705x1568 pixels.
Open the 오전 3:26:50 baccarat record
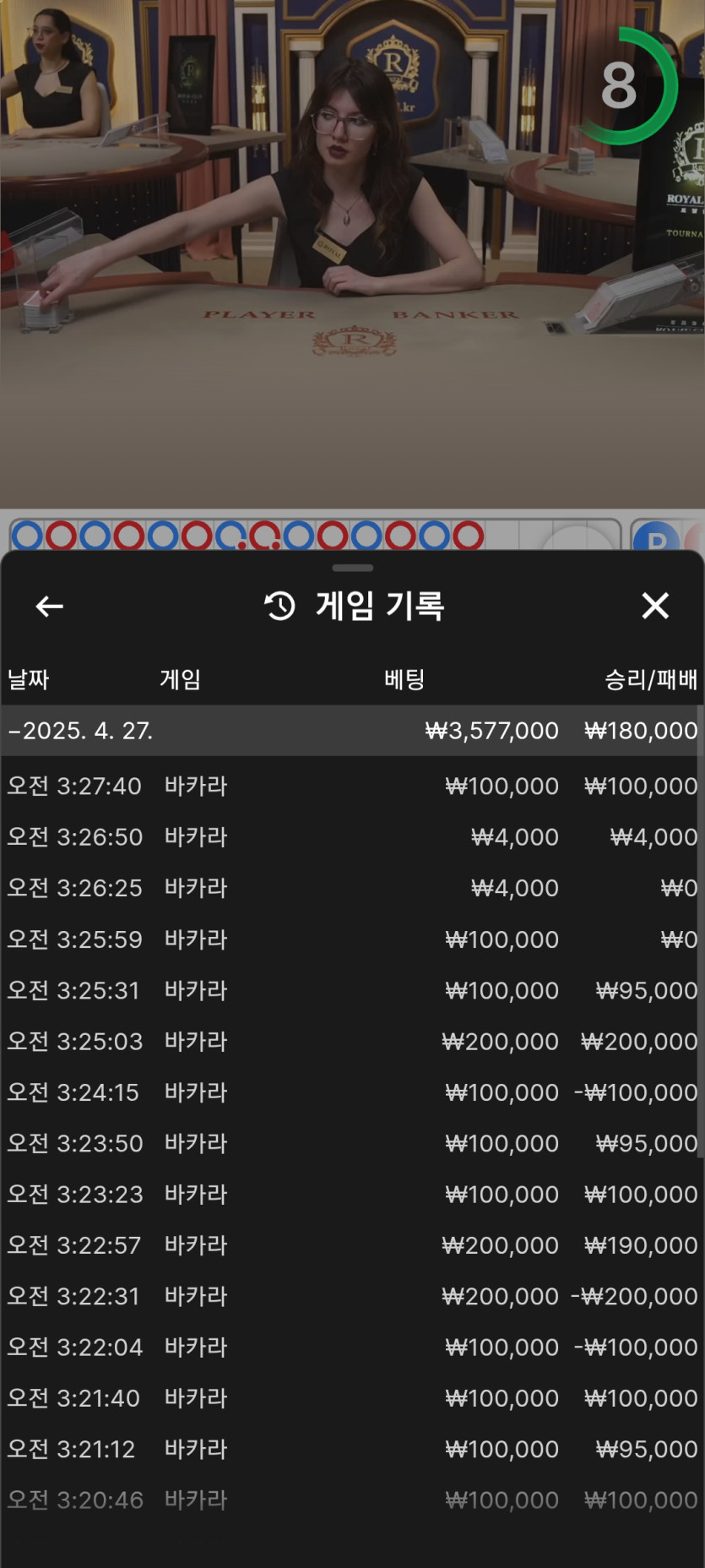click(x=352, y=836)
